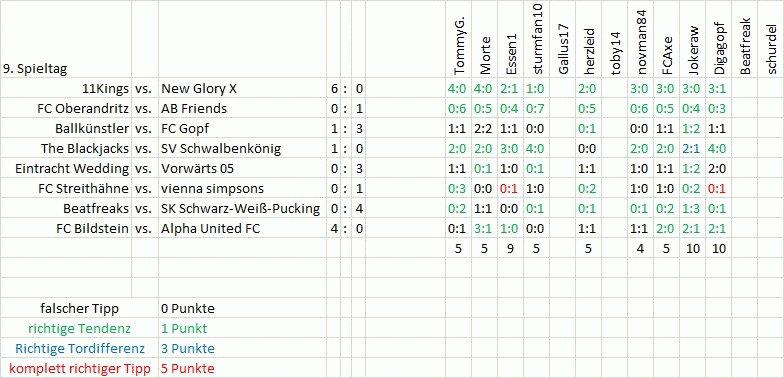
Task: Select the 5 Punkte cell
Action: (242, 368)
